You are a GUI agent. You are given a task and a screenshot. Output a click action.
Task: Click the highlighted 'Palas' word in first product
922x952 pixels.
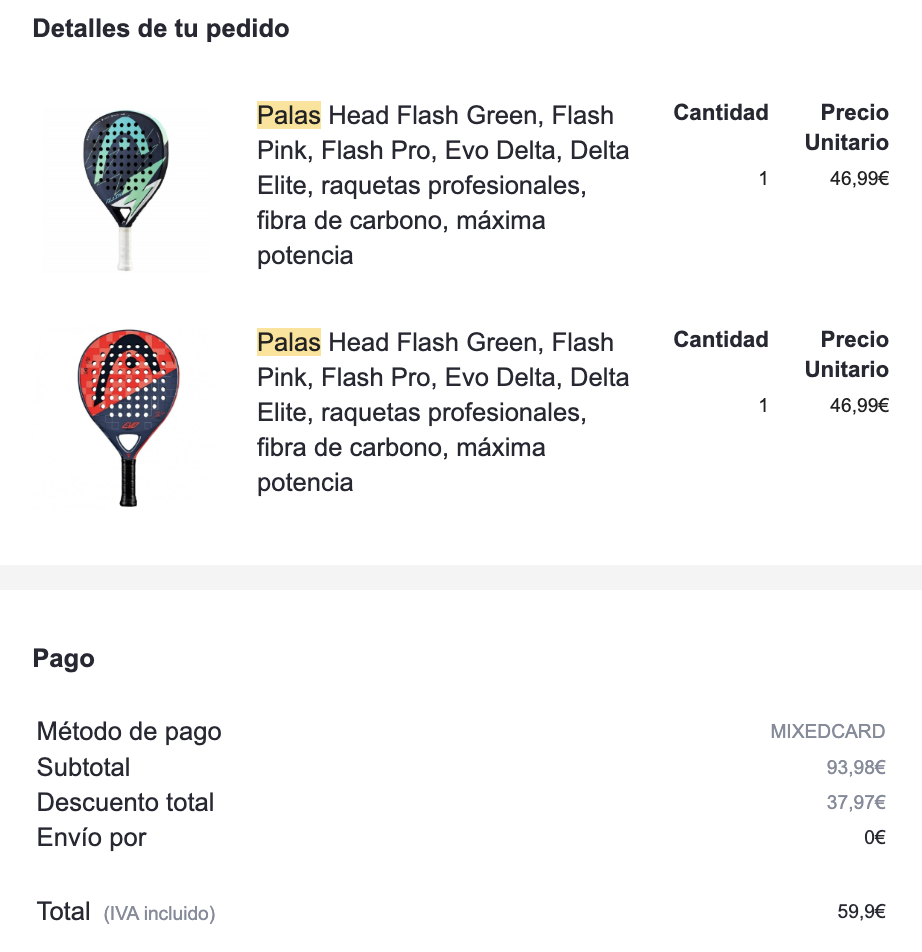point(289,116)
